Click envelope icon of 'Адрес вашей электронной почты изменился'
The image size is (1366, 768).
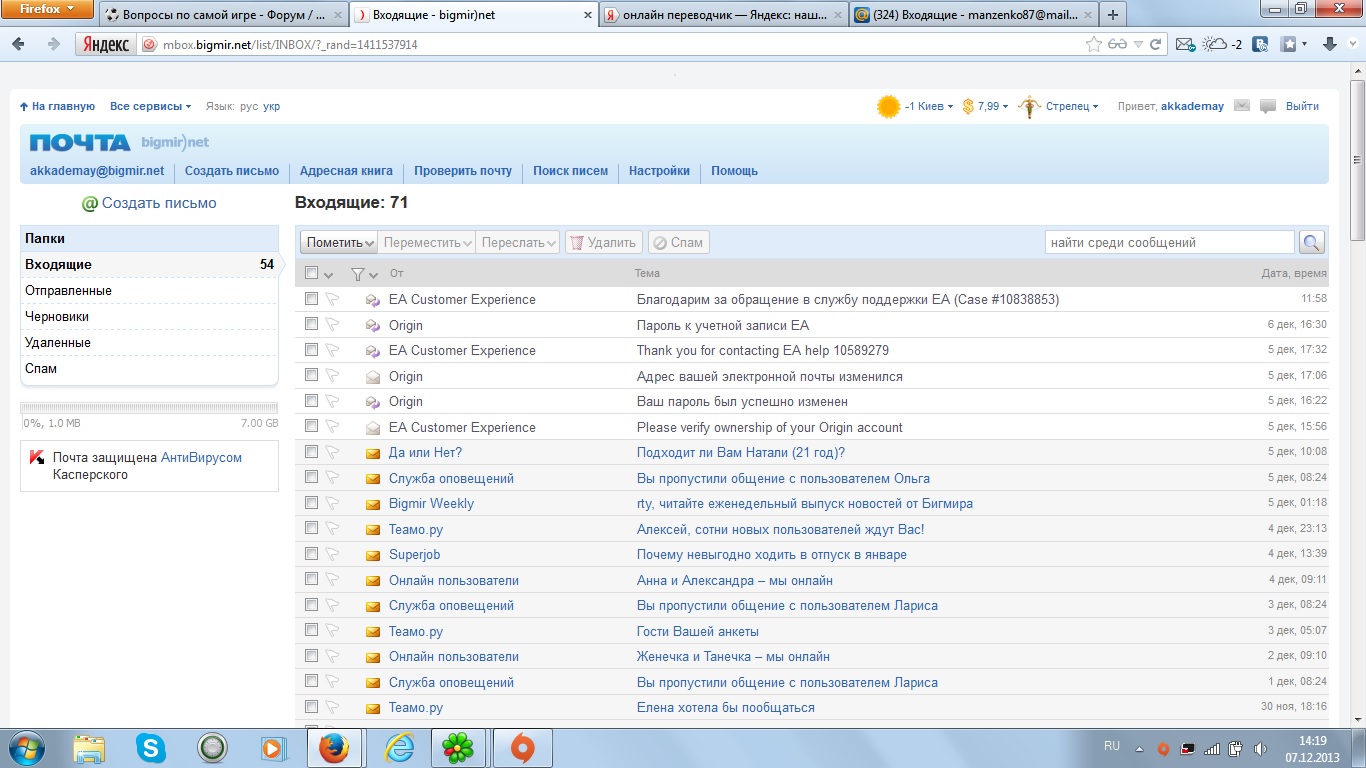pos(373,377)
